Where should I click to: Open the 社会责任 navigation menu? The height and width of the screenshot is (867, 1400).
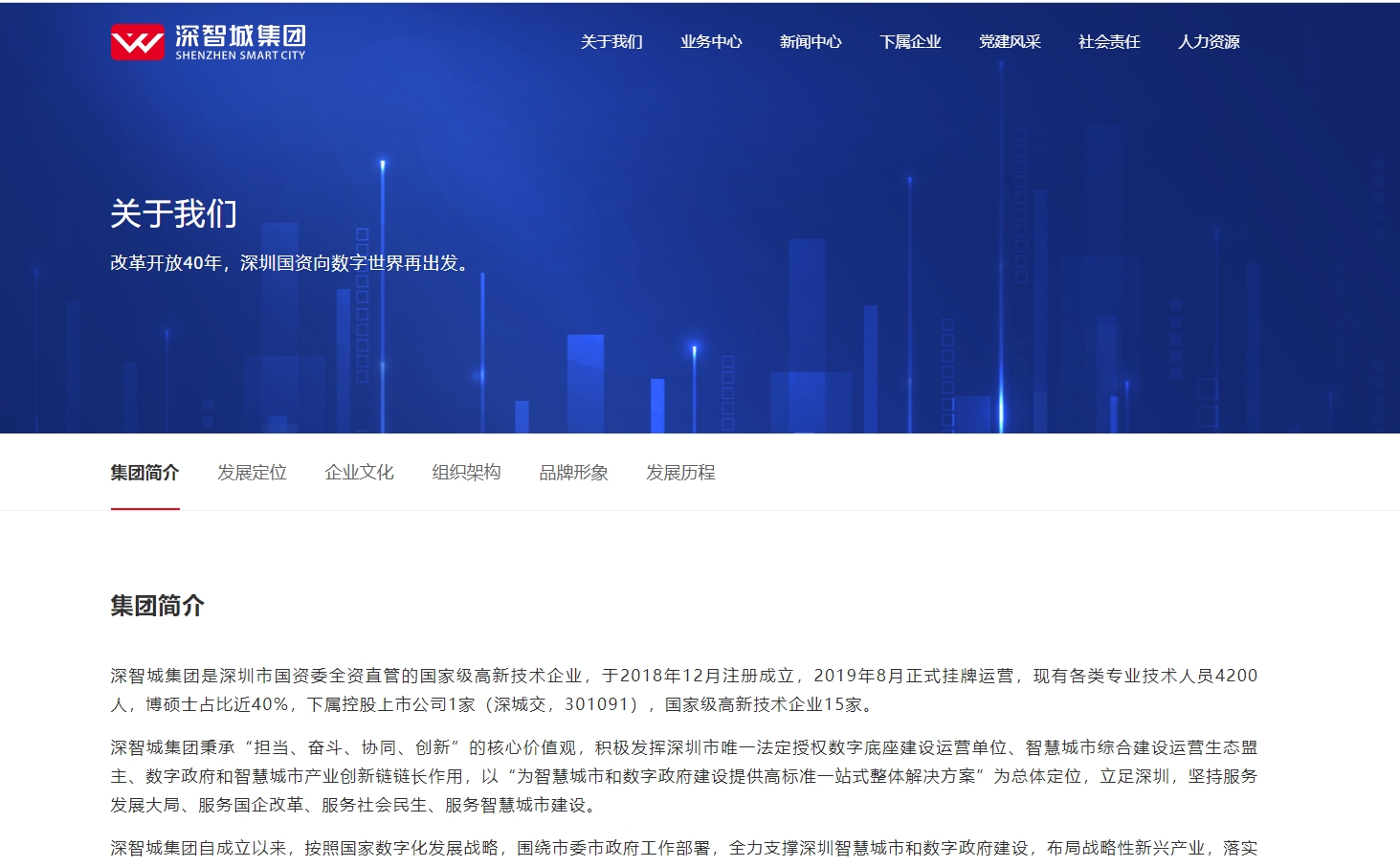tap(1109, 42)
